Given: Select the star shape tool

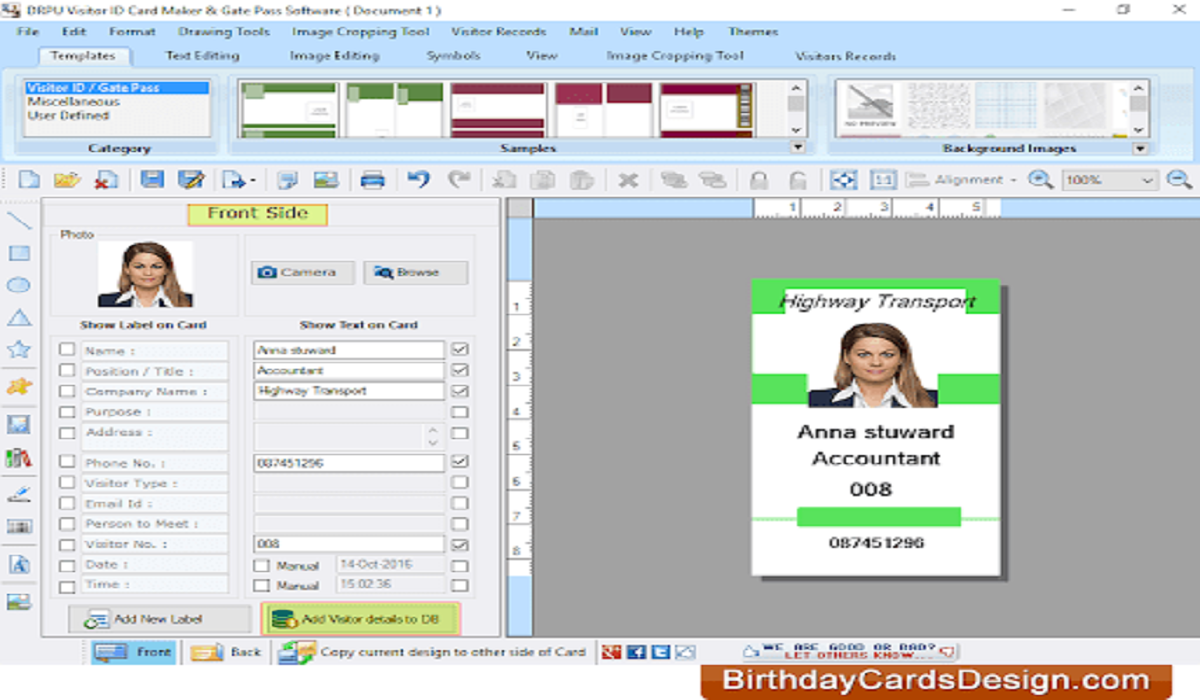Looking at the screenshot, I should coord(19,349).
